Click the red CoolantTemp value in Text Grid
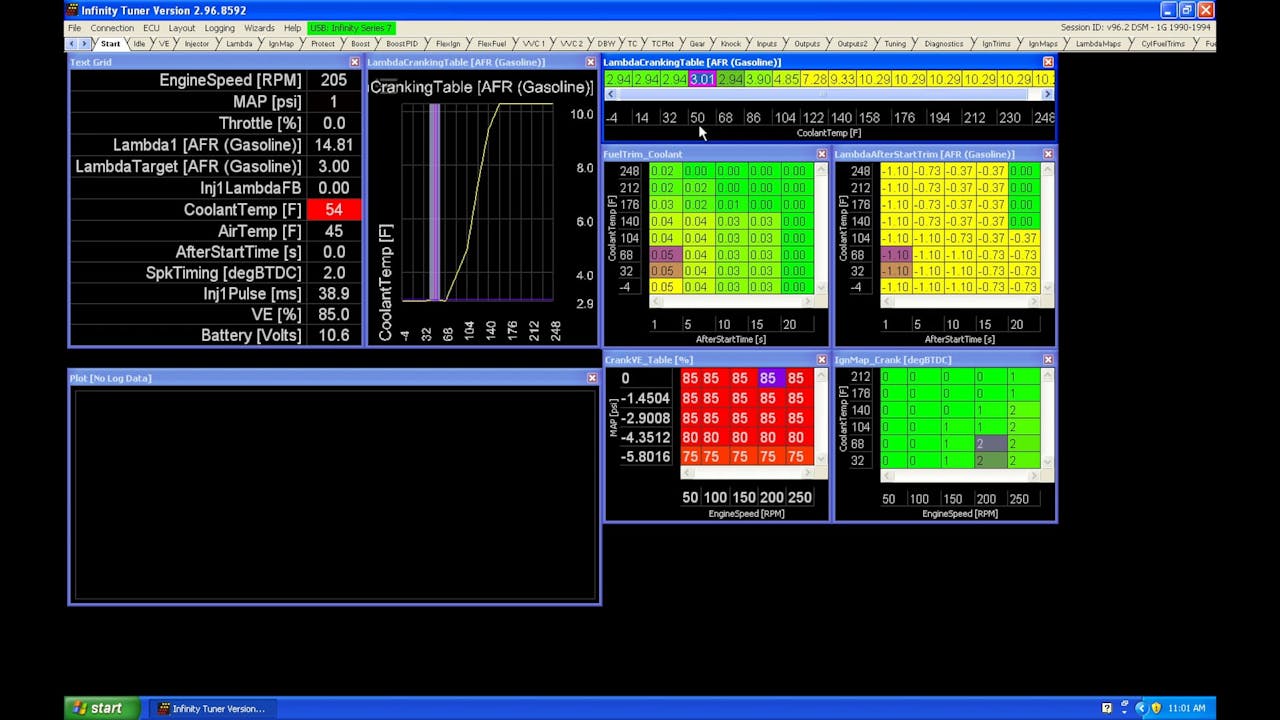Viewport: 1280px width, 720px height. [336, 209]
